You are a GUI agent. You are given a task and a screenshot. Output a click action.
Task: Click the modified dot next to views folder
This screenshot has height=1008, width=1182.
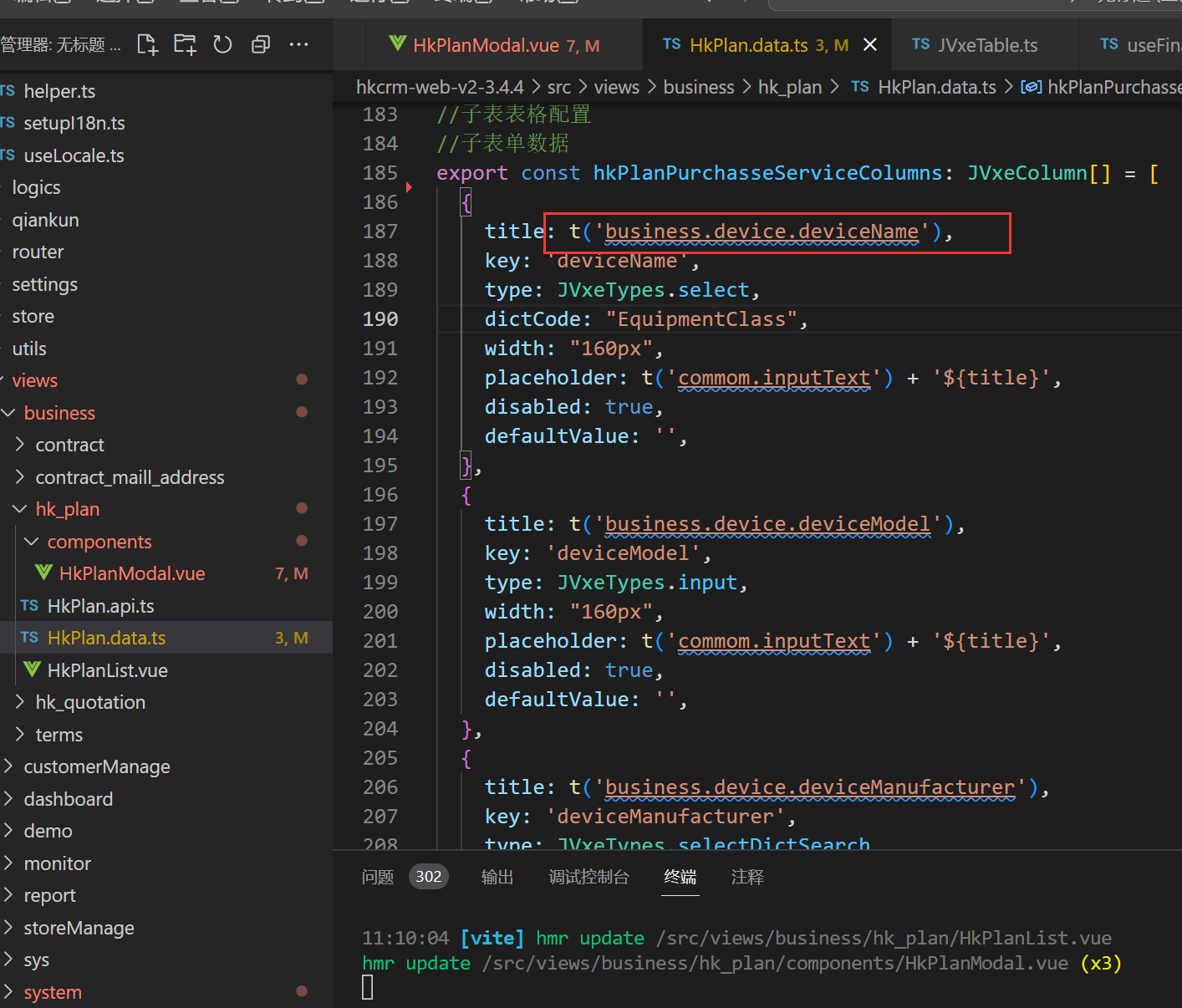(302, 379)
